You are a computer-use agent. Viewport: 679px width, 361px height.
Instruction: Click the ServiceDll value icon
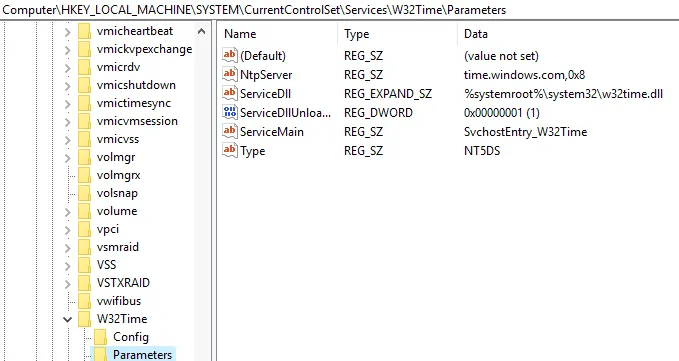pyautogui.click(x=230, y=93)
